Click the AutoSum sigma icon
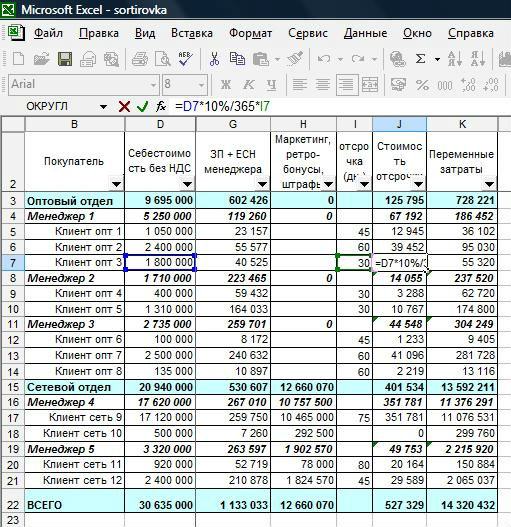The image size is (511, 527). 420,59
